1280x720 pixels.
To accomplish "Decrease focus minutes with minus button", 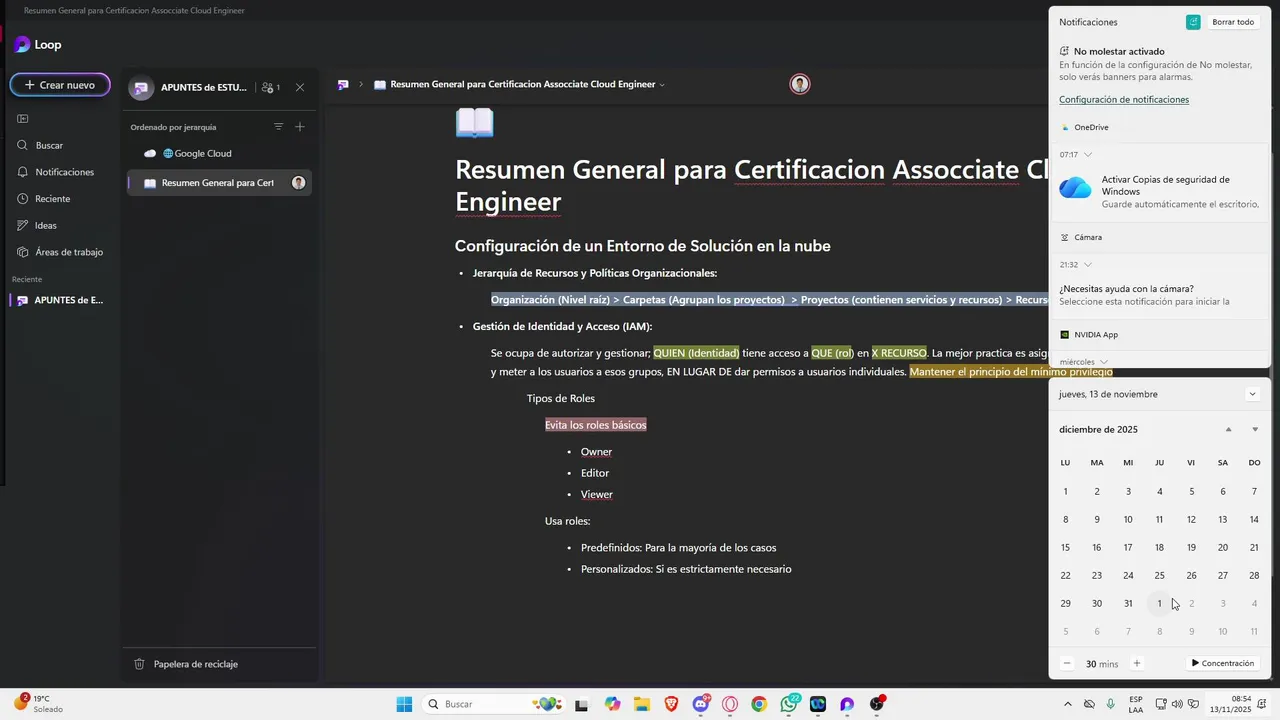I will [1066, 663].
